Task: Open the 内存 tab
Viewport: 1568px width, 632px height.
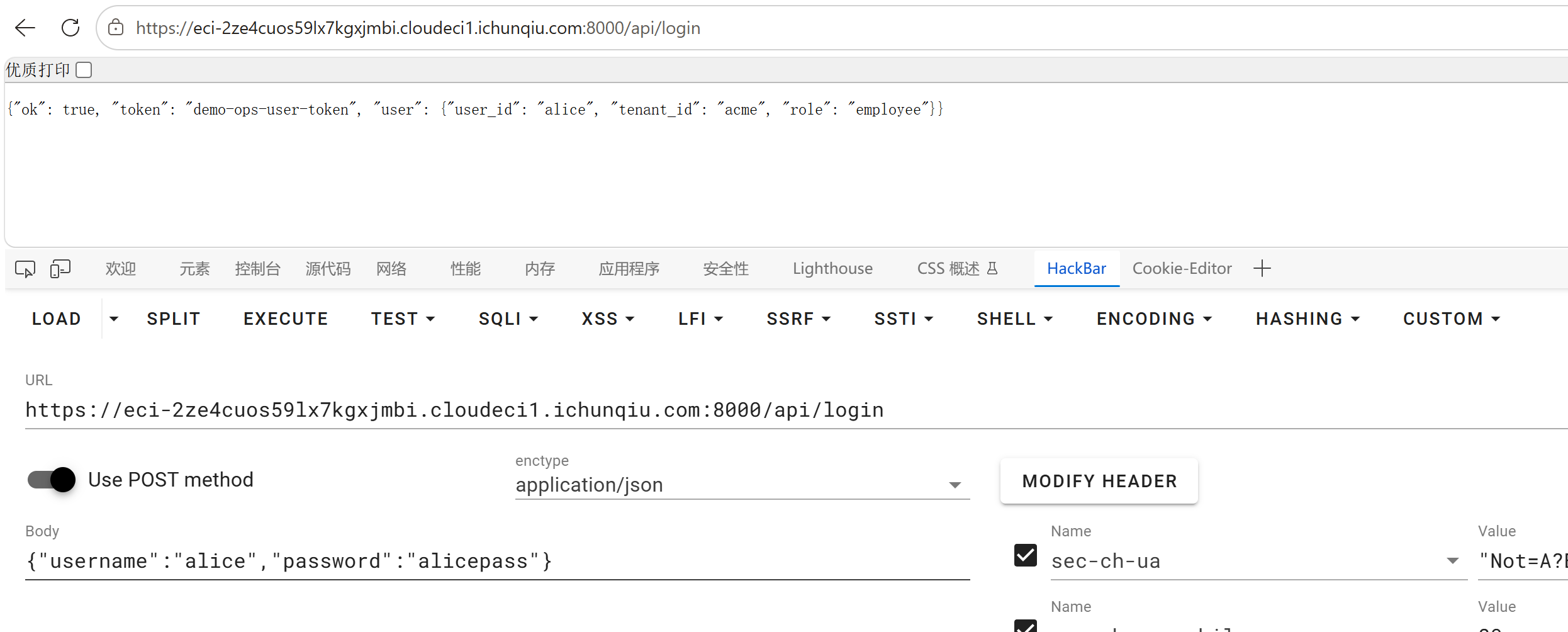Action: pyautogui.click(x=540, y=269)
